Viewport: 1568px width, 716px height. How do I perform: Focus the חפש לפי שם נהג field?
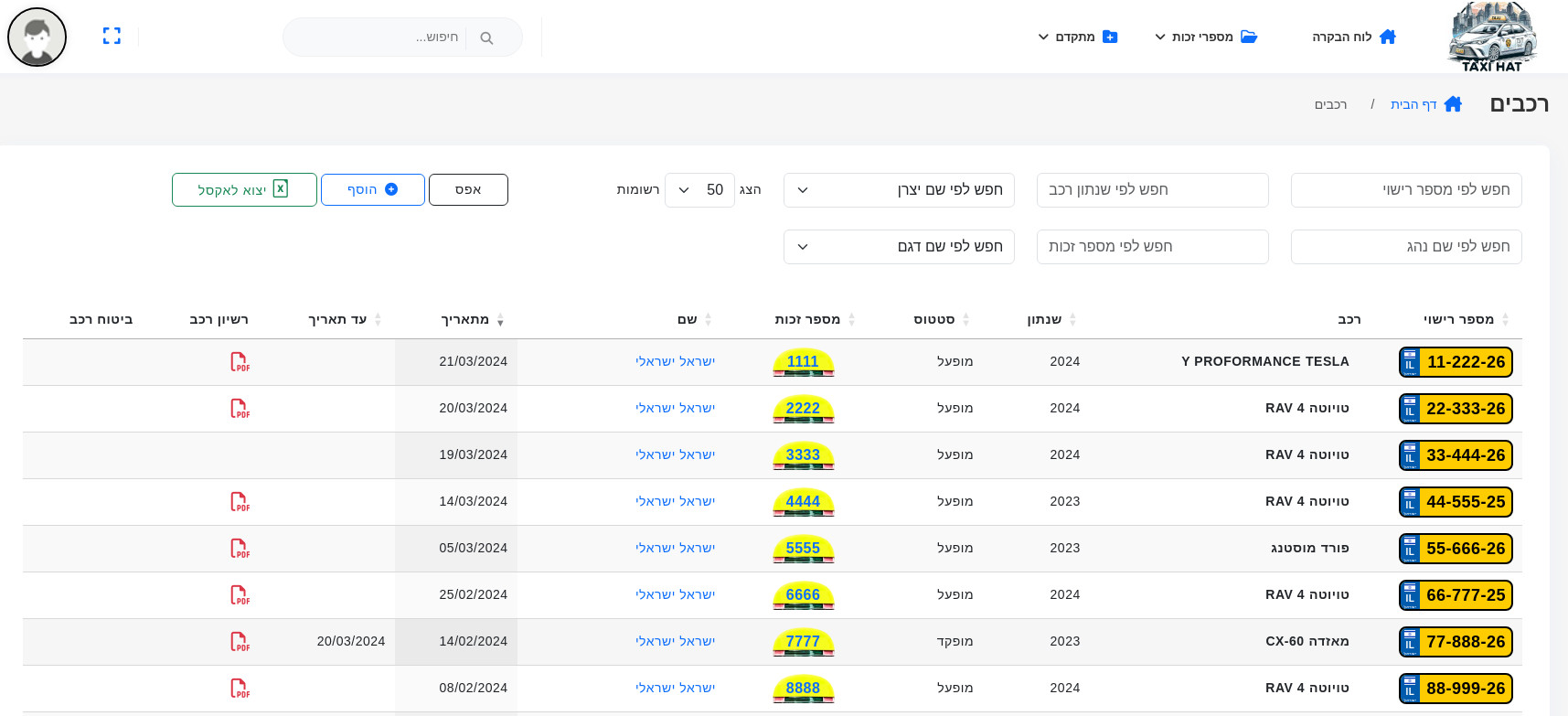1406,247
